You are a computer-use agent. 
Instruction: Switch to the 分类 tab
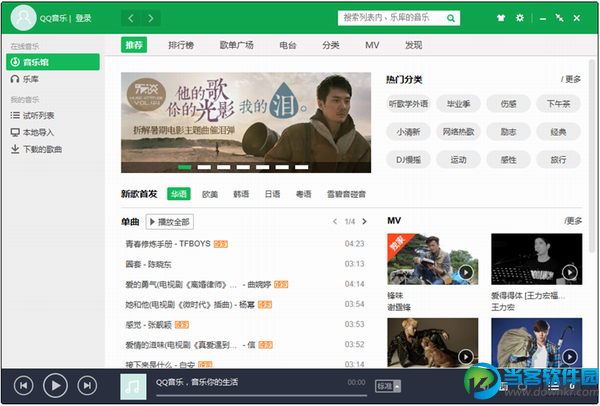pos(331,45)
